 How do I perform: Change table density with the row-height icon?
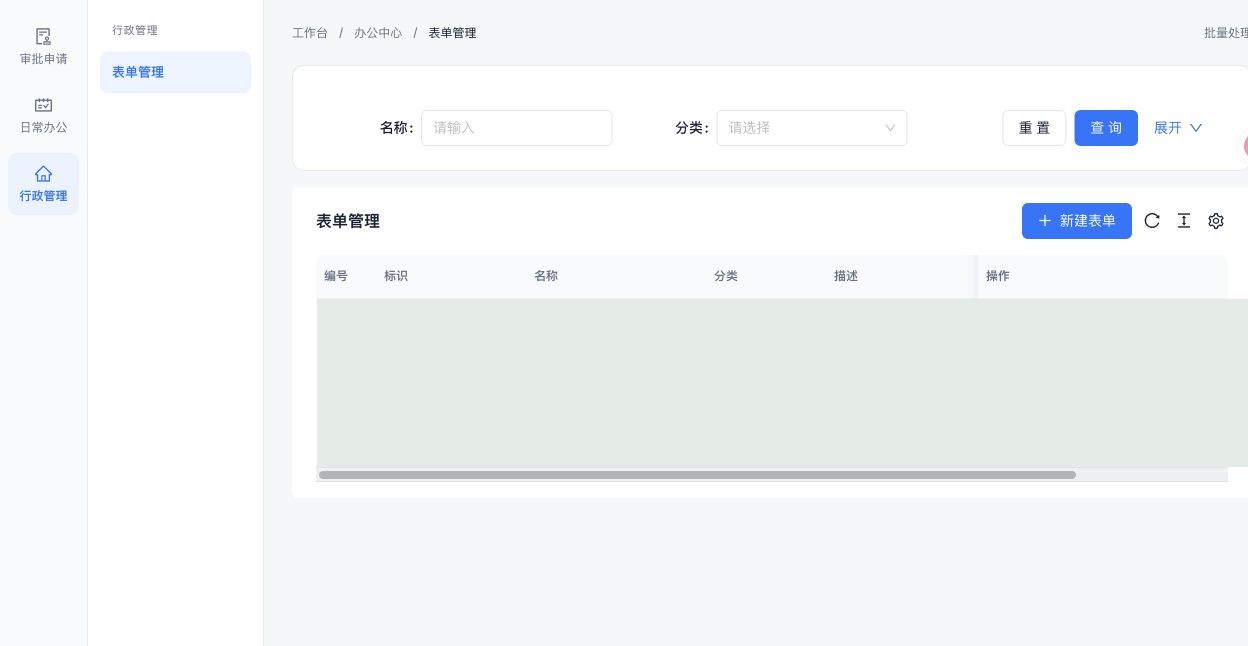click(x=1184, y=221)
